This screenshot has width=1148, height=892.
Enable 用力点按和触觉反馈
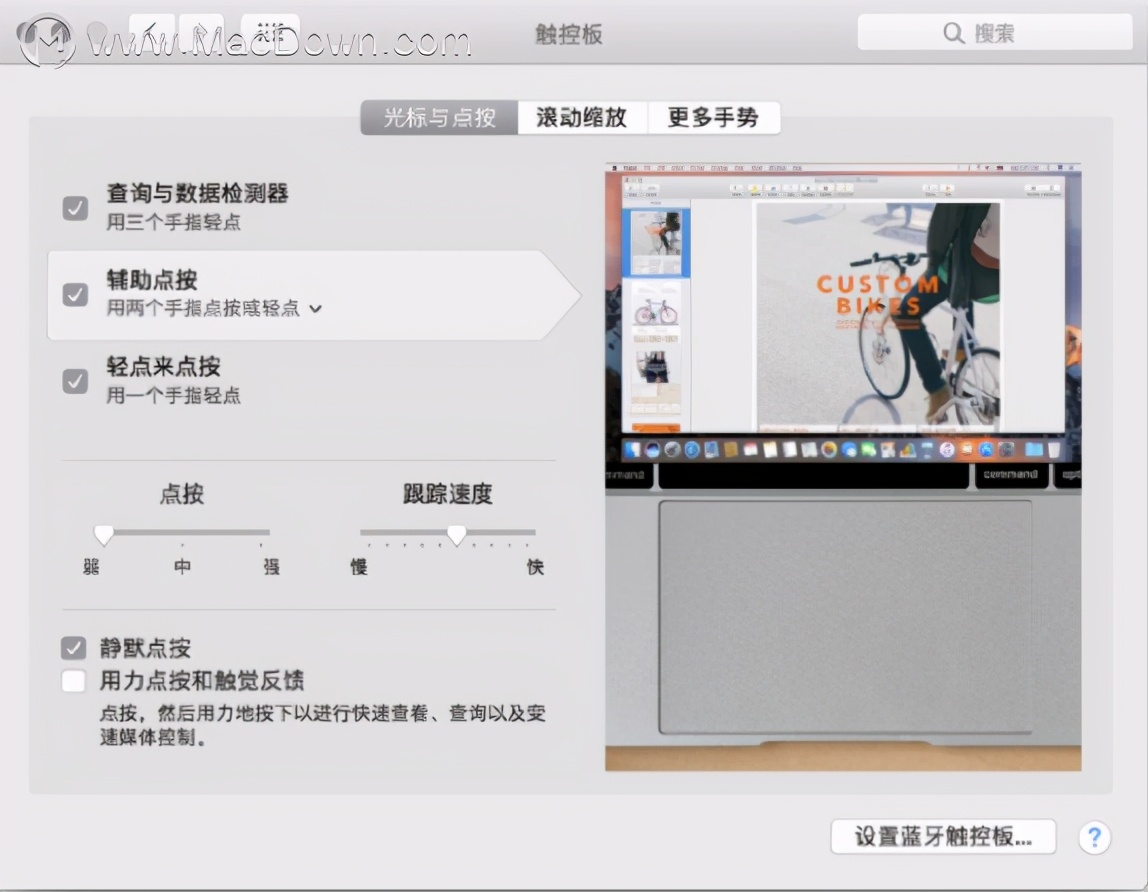(74, 680)
